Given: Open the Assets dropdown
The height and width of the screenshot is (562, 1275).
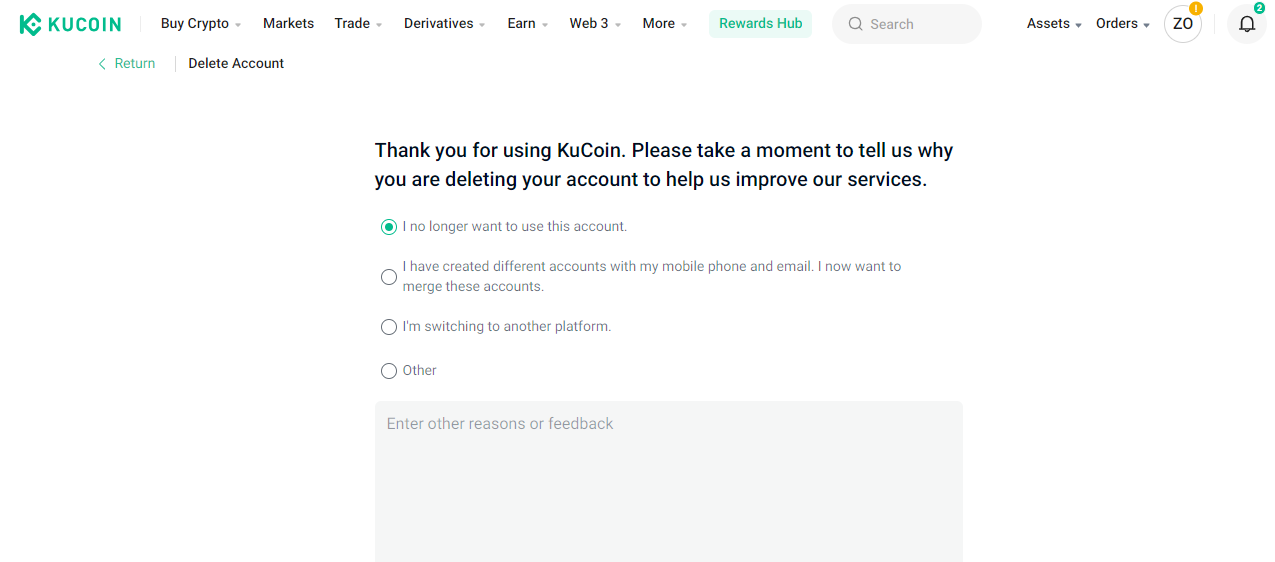Looking at the screenshot, I should (x=1054, y=24).
